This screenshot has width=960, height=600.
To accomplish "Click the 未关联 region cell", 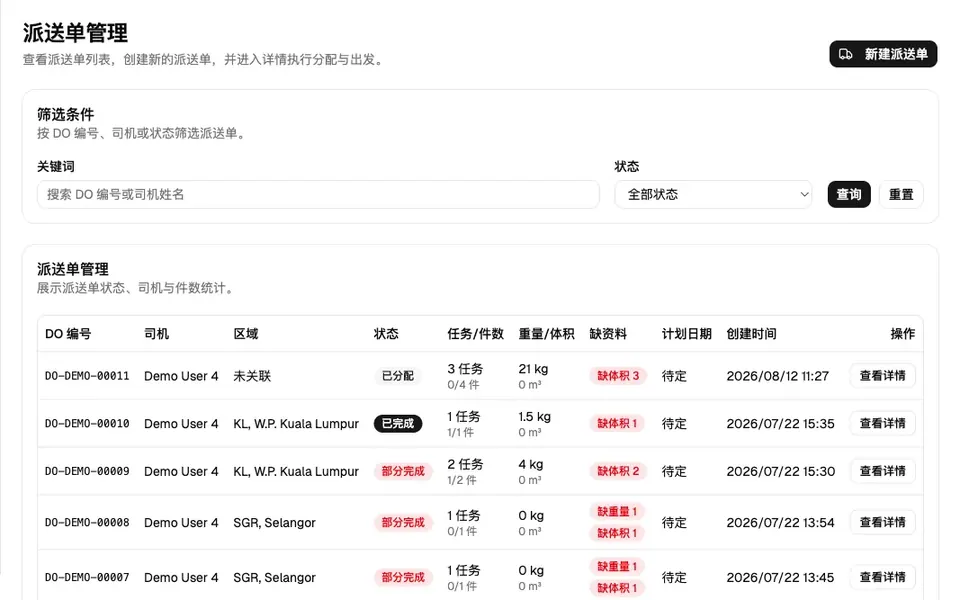I will tap(252, 376).
